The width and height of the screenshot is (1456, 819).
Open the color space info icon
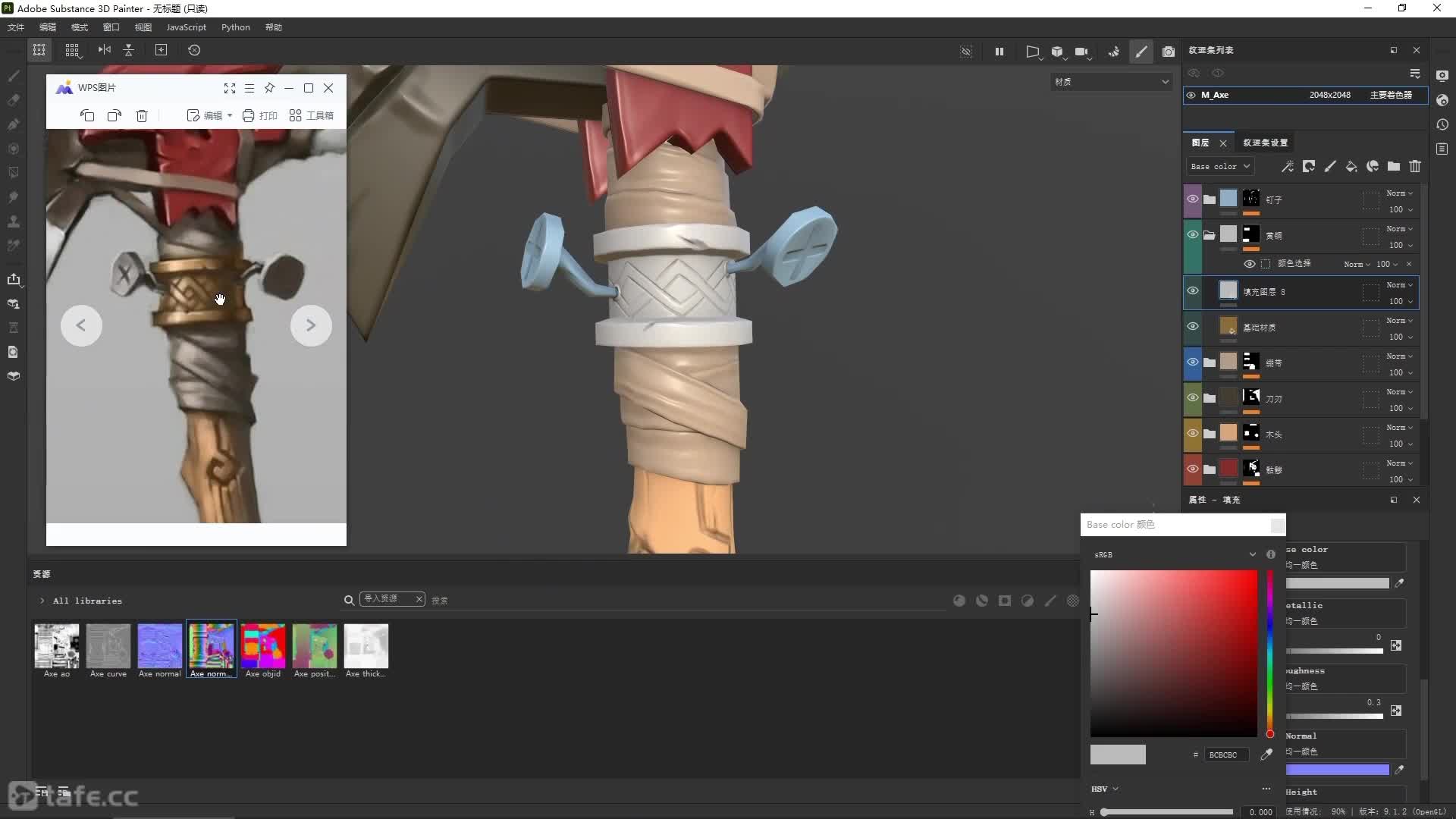coord(1271,554)
